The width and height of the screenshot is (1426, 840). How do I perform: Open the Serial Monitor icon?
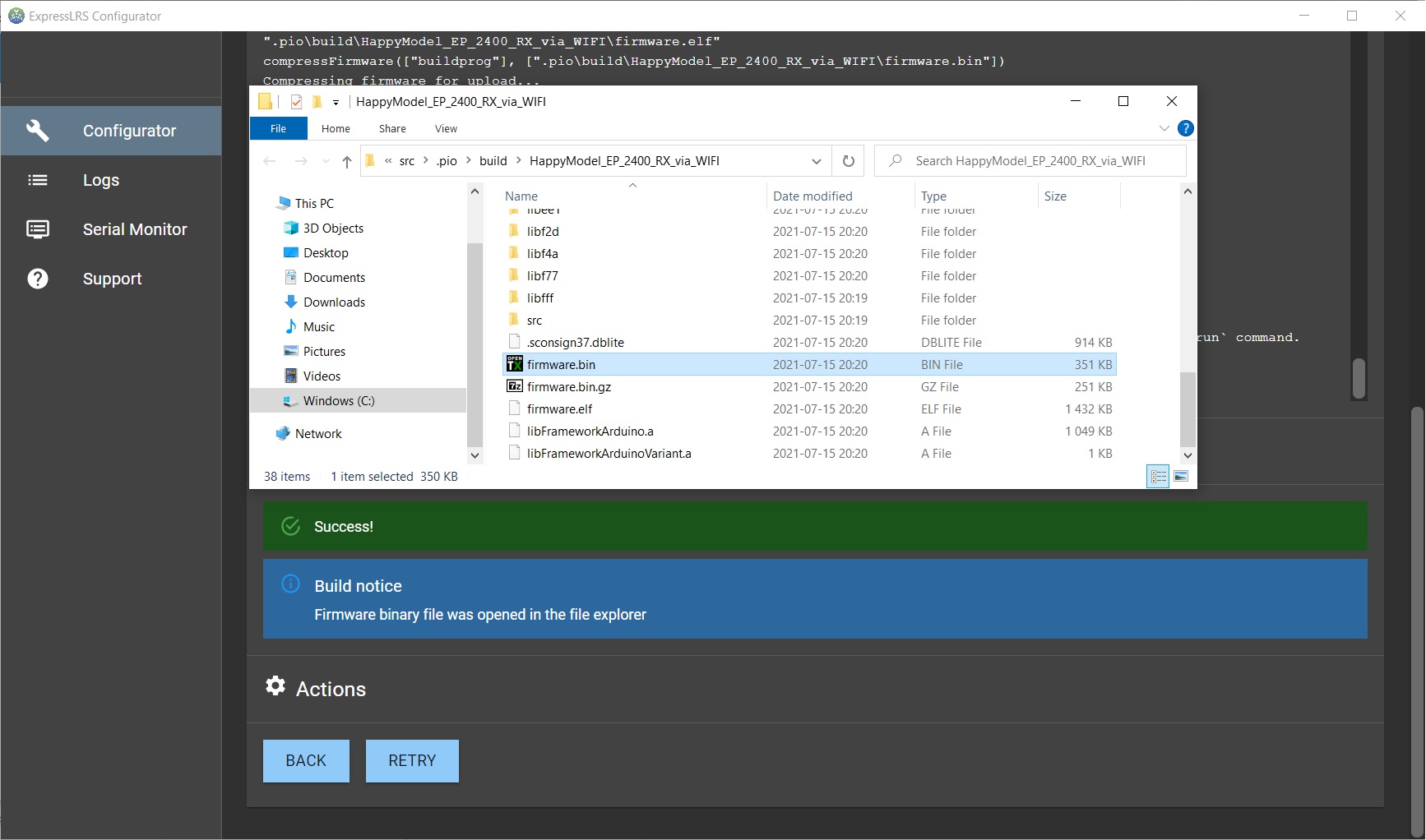[38, 228]
